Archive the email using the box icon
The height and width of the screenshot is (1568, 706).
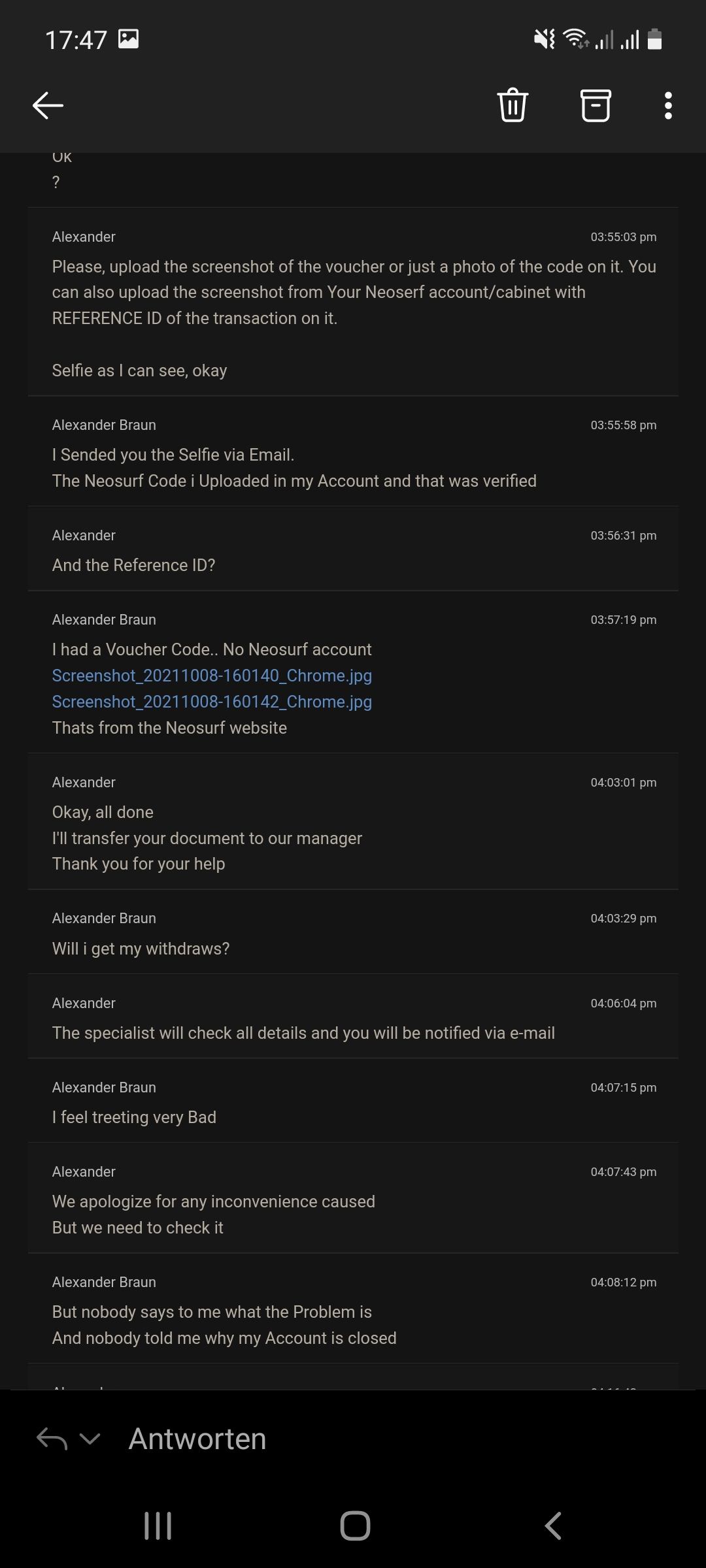tap(596, 105)
